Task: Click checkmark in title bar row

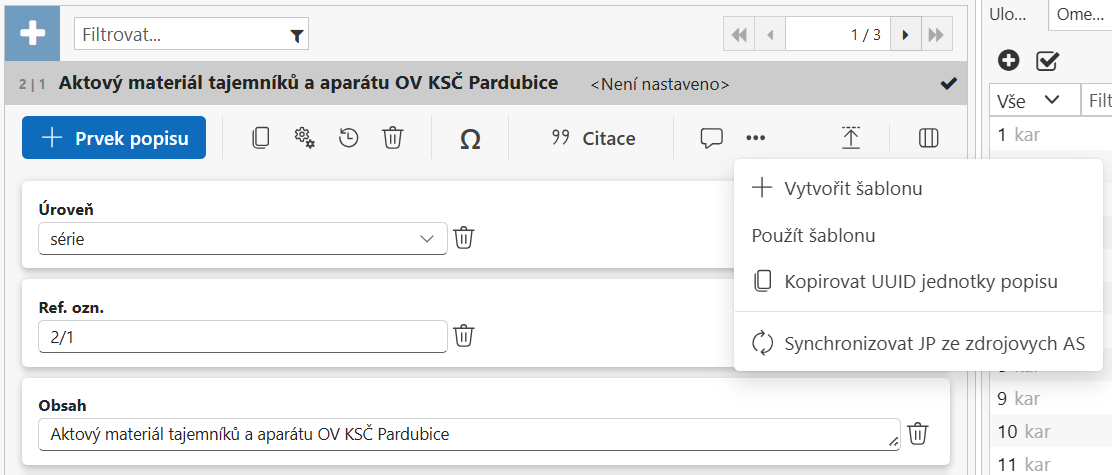Action: coord(947,84)
